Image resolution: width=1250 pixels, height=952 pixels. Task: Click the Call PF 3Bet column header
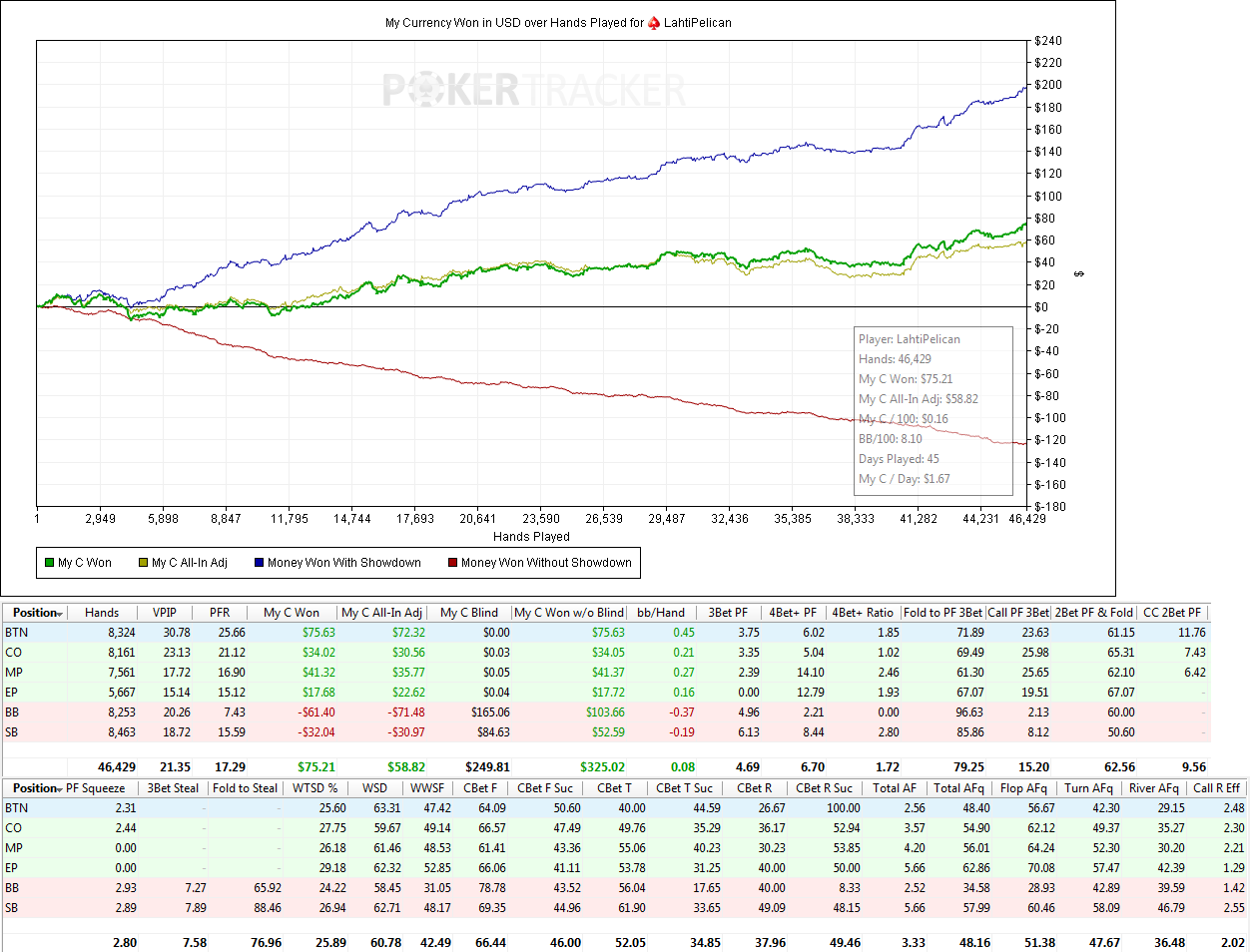tap(1018, 613)
